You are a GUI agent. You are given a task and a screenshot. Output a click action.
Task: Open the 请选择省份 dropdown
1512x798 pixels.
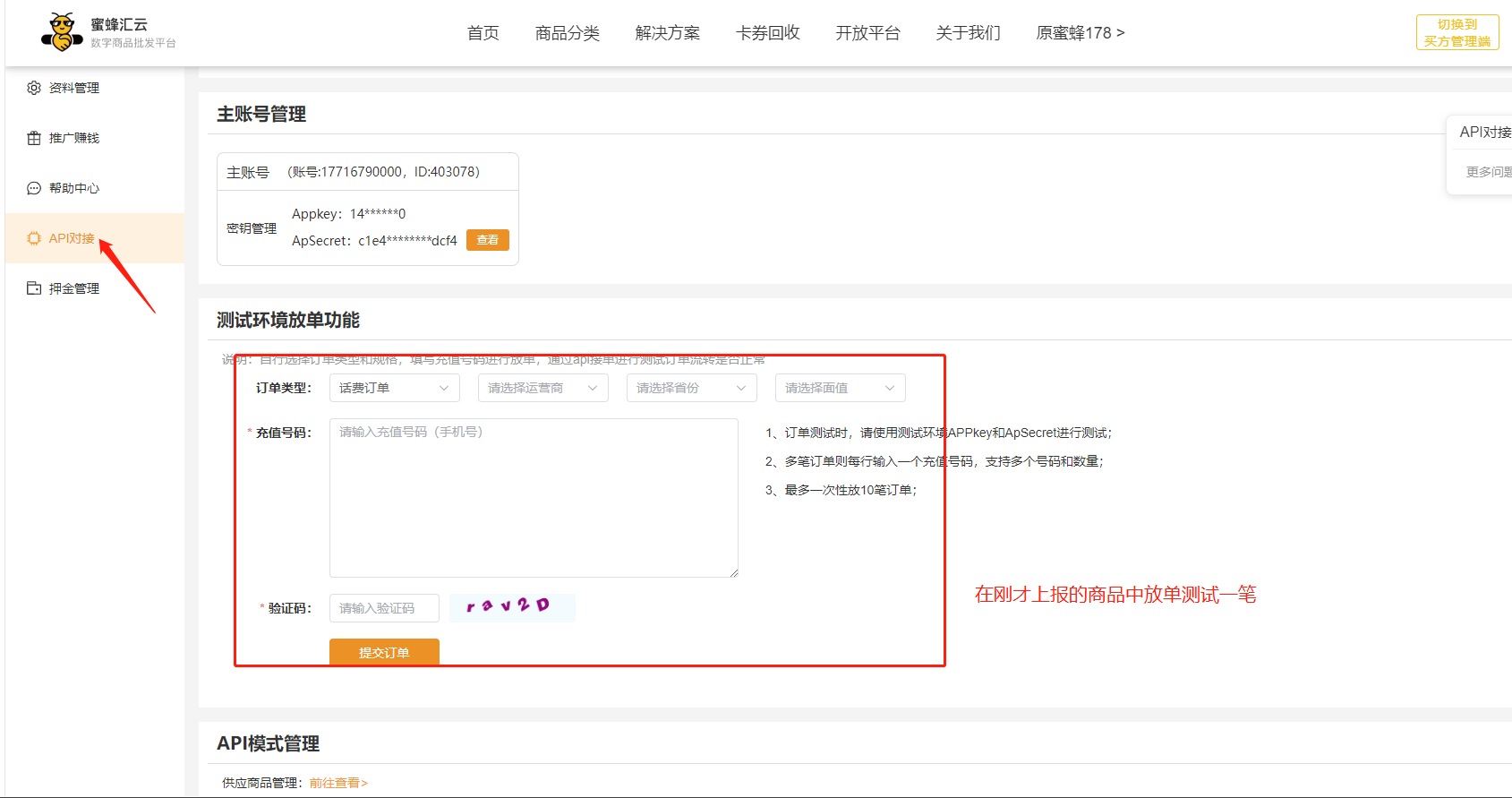[x=691, y=388]
